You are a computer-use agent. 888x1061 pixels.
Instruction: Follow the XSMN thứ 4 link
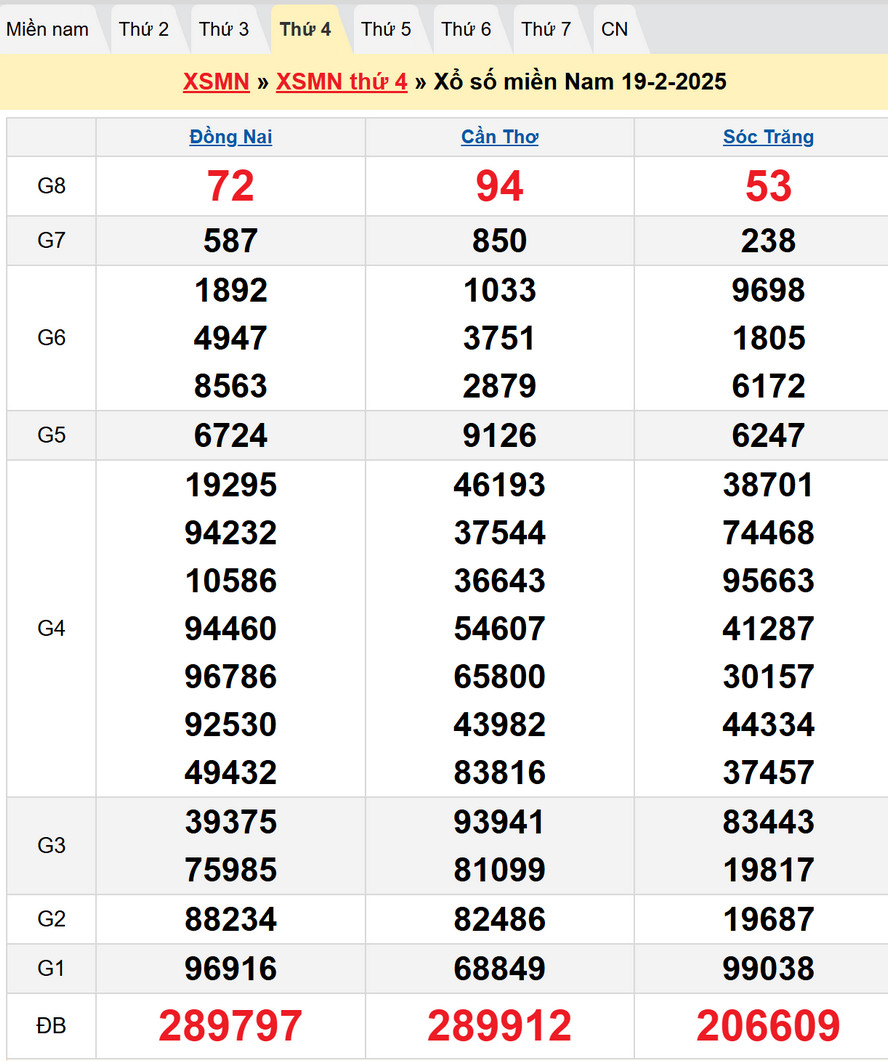pyautogui.click(x=342, y=82)
